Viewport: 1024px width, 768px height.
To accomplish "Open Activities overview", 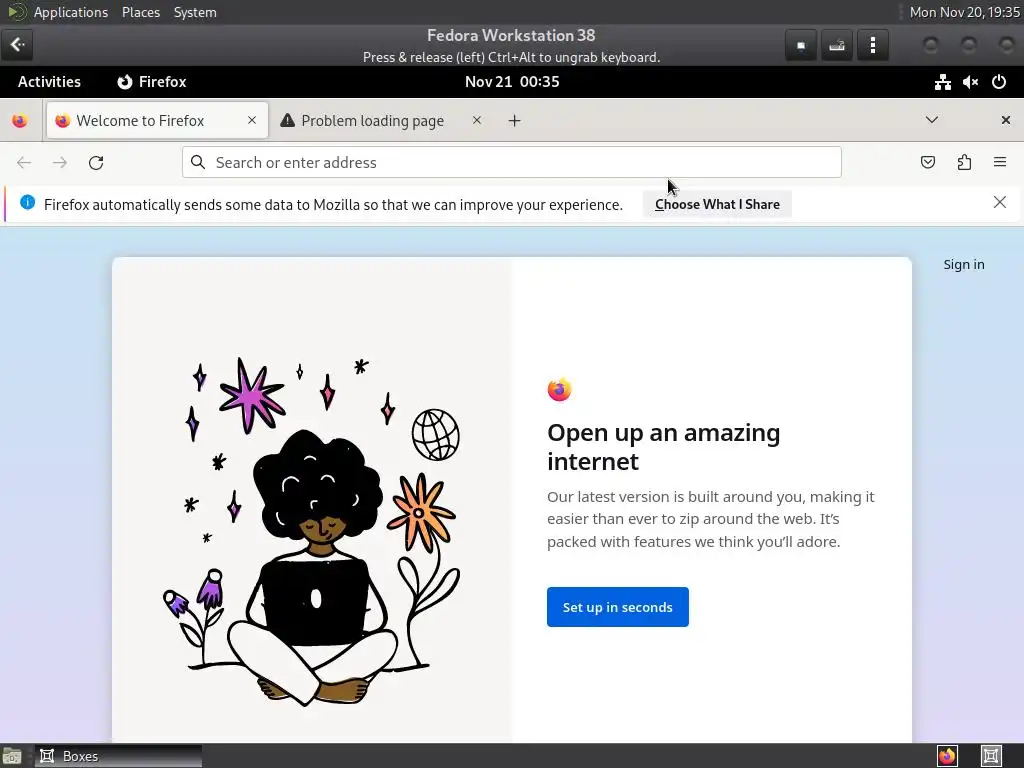I will tap(49, 82).
